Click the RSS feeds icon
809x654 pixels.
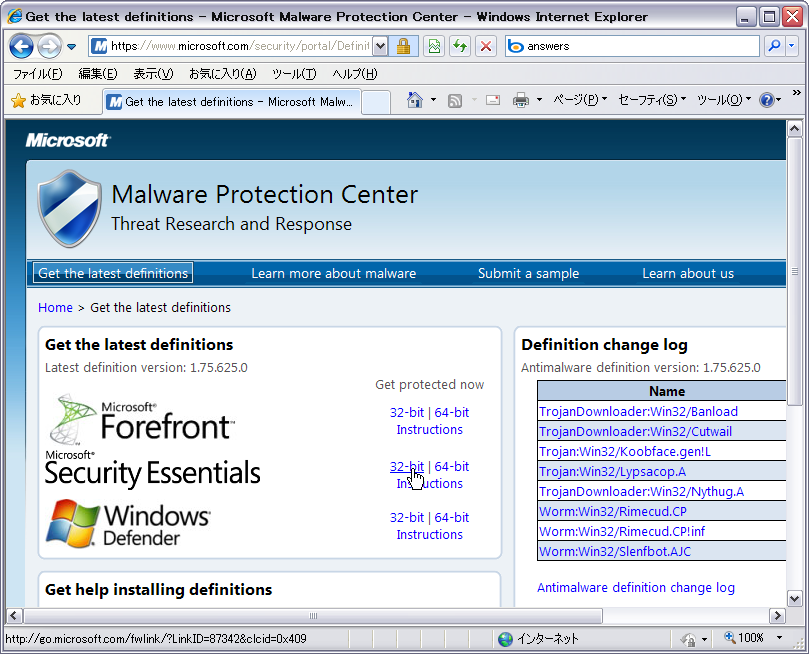tap(455, 100)
